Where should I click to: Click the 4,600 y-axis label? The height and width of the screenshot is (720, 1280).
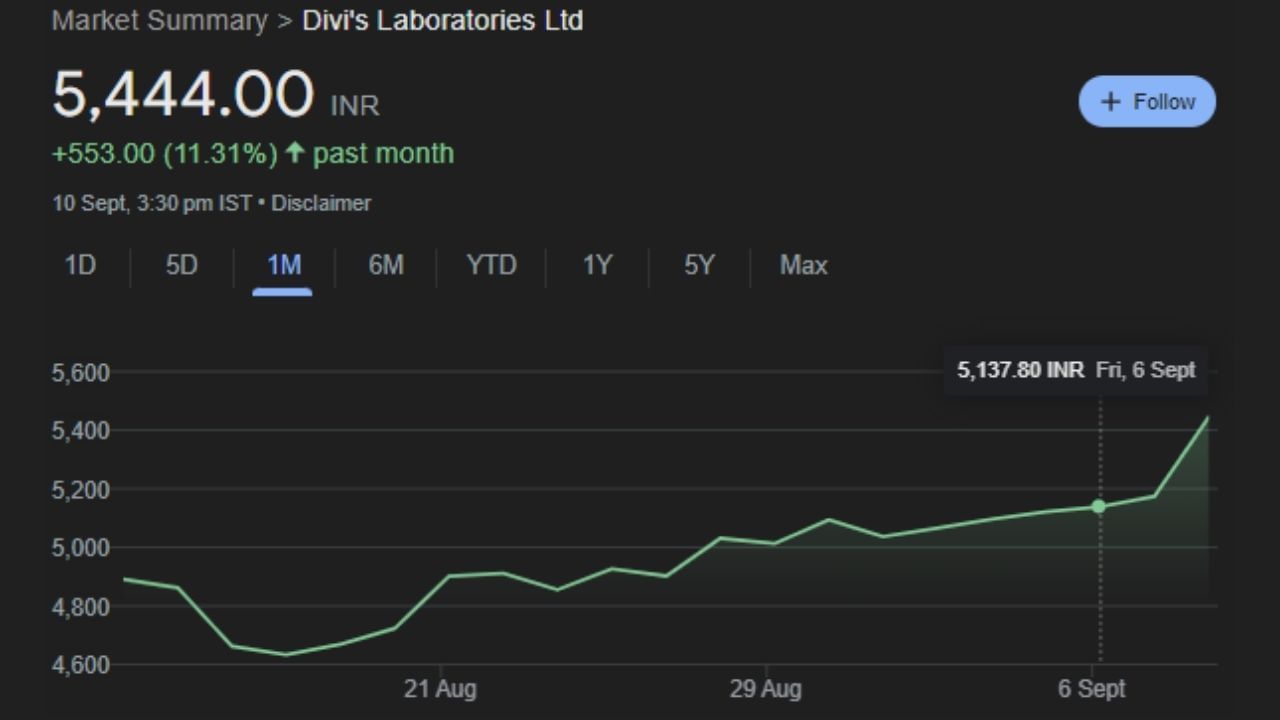coord(80,665)
